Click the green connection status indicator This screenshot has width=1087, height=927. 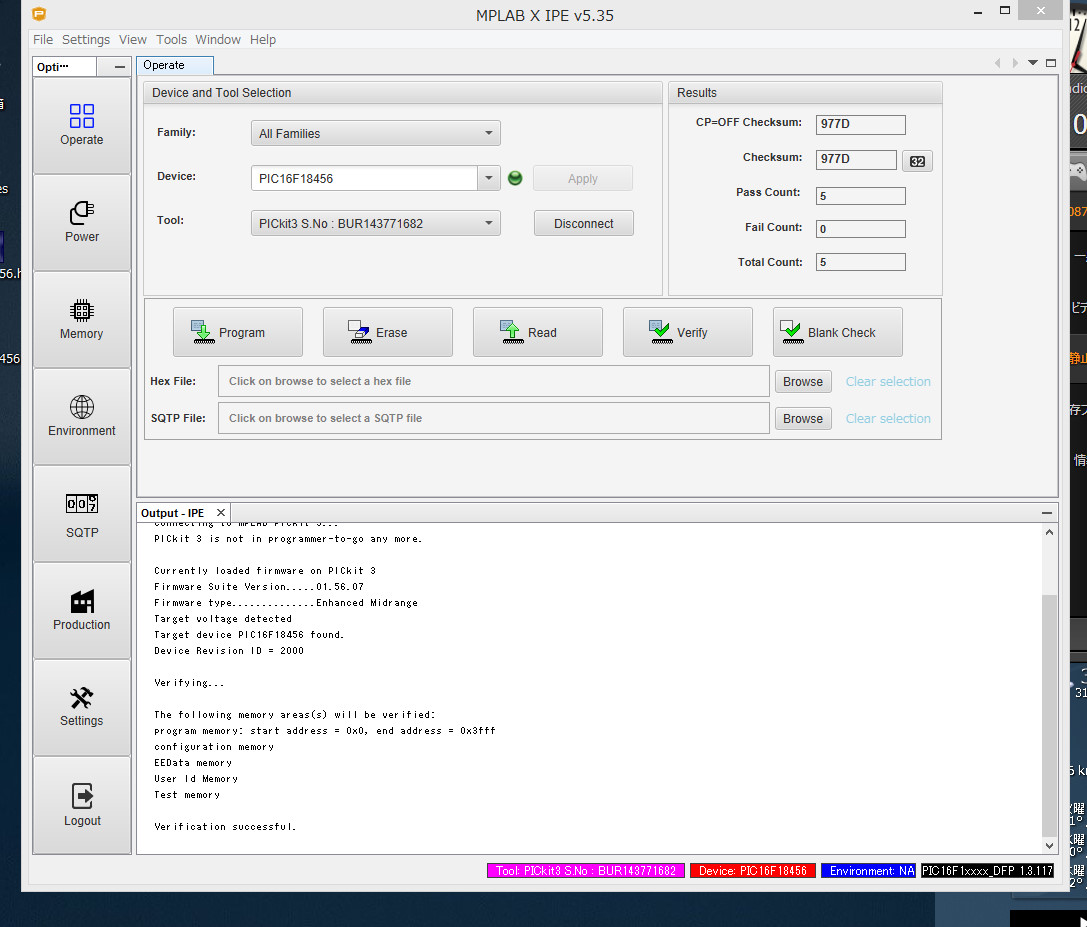coord(515,178)
